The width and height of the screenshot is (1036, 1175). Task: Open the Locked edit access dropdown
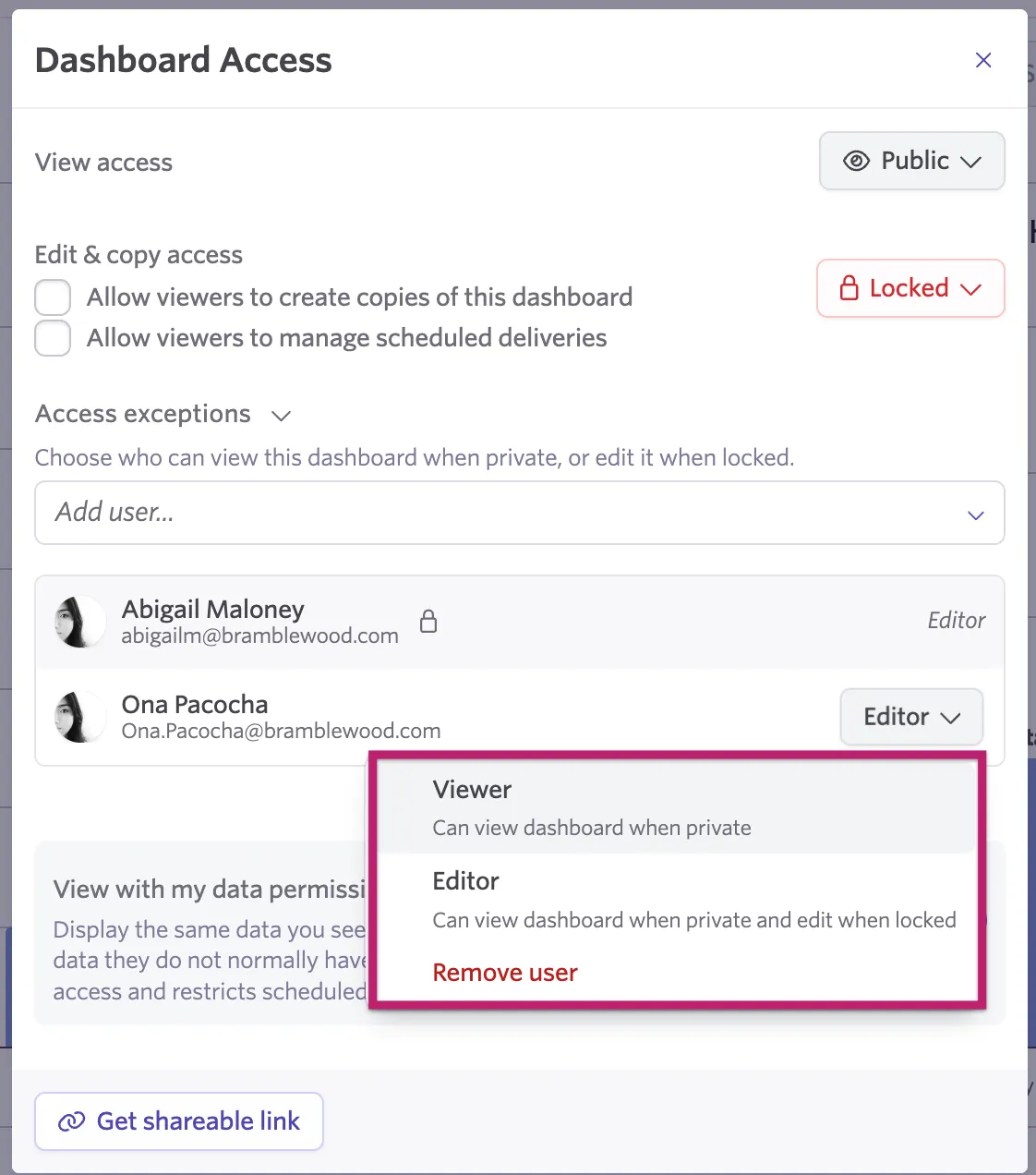click(x=910, y=288)
